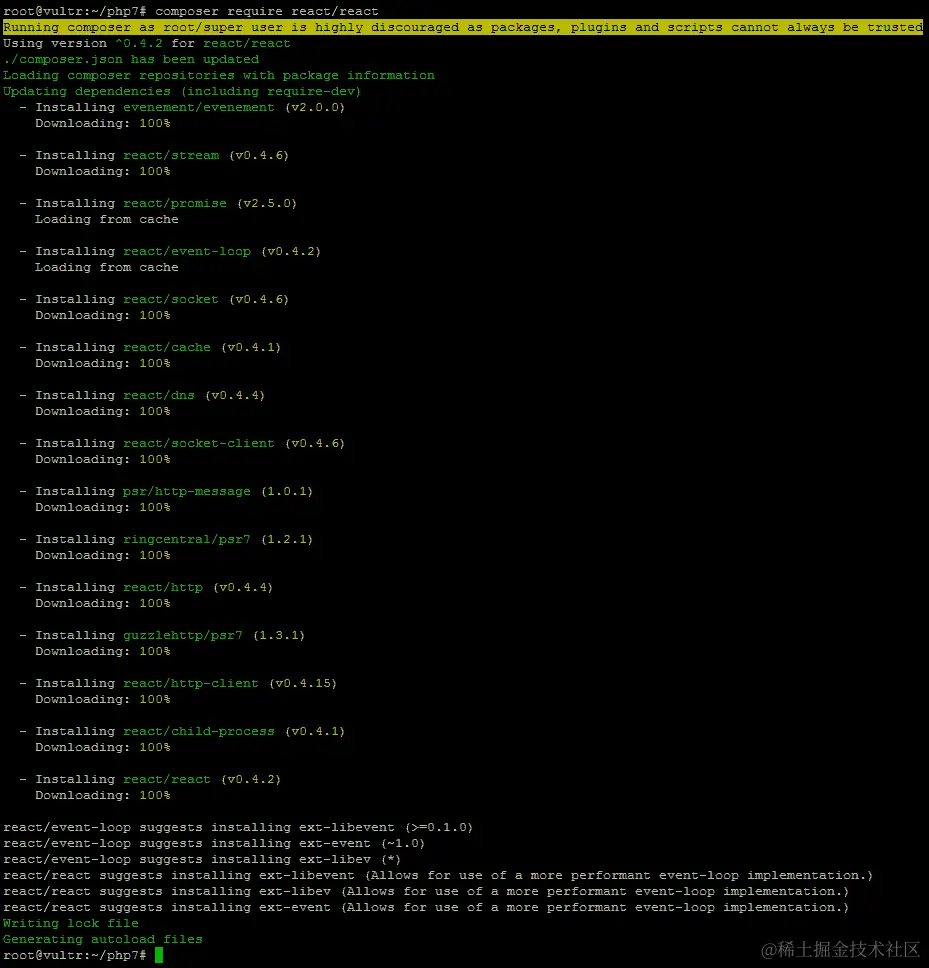Click version '(v2.0.0)' of evenement
Image resolution: width=929 pixels, height=968 pixels.
coord(315,107)
